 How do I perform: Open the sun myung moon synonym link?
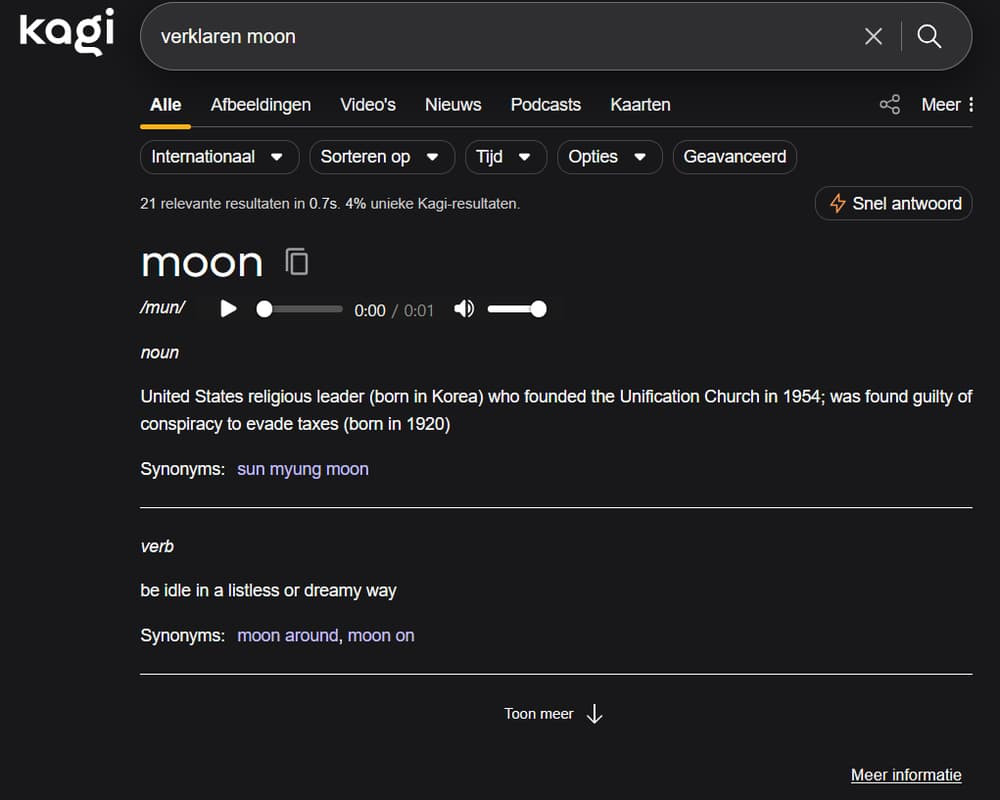(x=302, y=469)
